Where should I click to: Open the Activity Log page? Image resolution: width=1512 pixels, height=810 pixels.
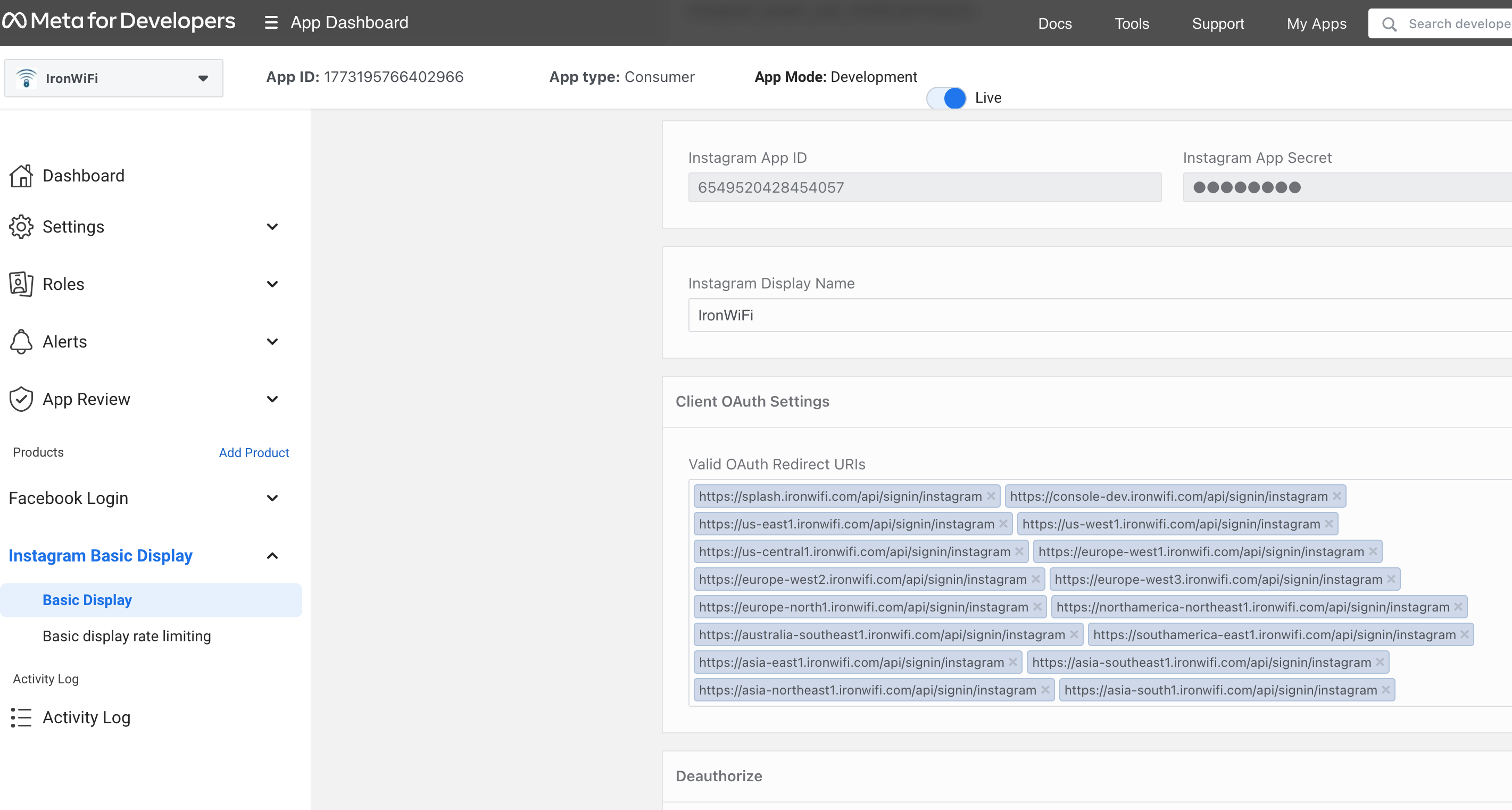[x=86, y=717]
